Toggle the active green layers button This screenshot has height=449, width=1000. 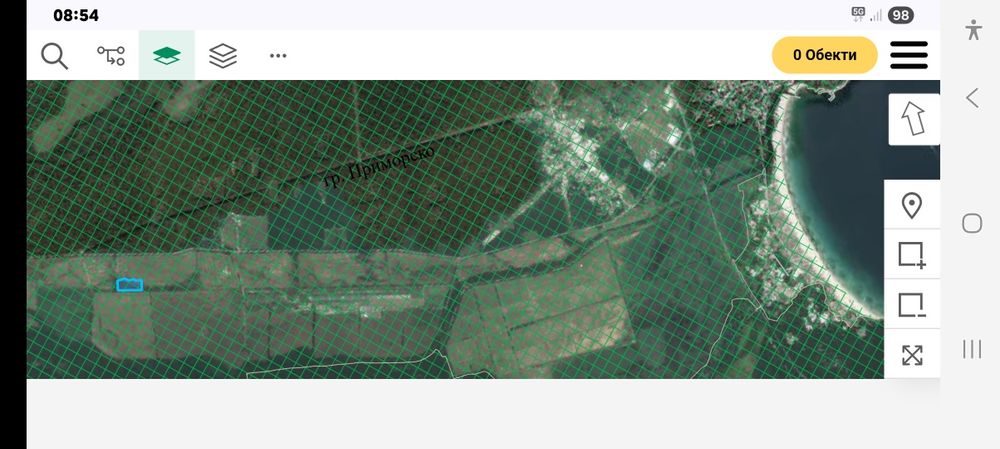pyautogui.click(x=166, y=55)
